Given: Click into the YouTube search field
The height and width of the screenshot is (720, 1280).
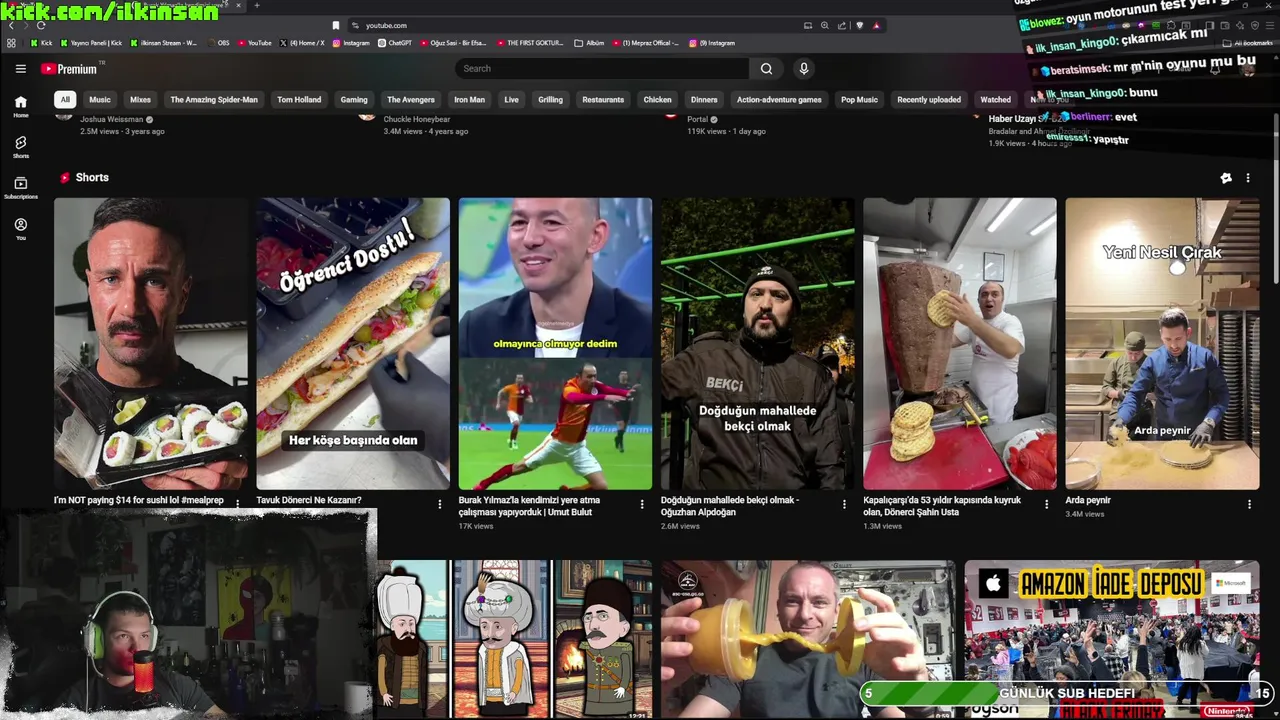Looking at the screenshot, I should 602,69.
